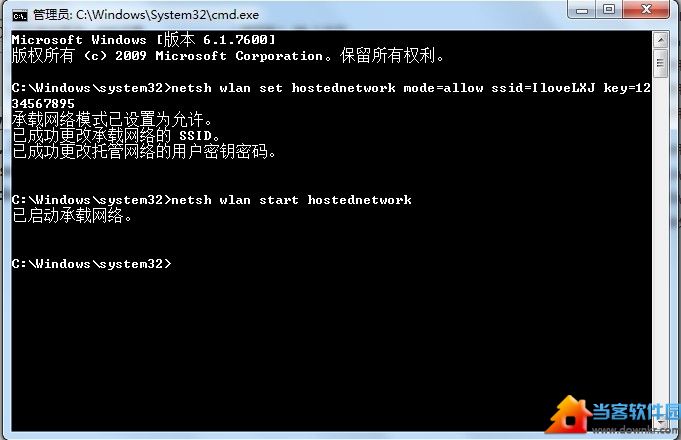Click the 2009 Microsoft Corporation copyright line
Viewport: 681px width, 440px height.
click(x=228, y=56)
